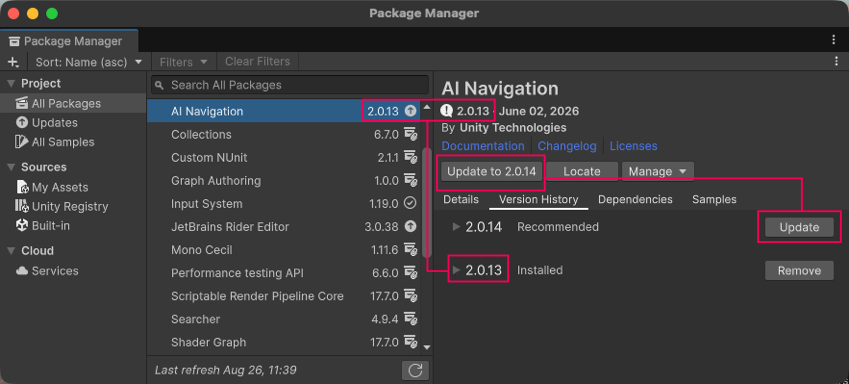Click the Clear Filters button
This screenshot has height=384, width=849.
click(x=257, y=62)
